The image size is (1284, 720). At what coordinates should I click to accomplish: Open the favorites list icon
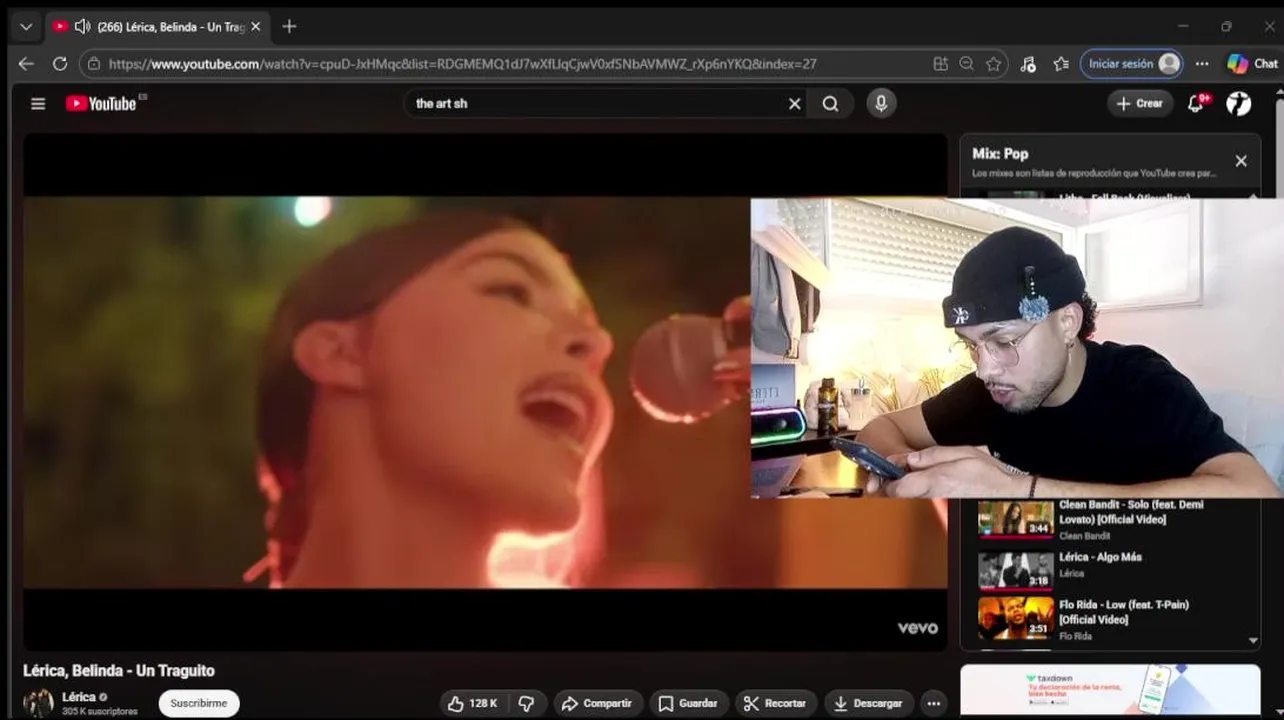(x=1061, y=63)
